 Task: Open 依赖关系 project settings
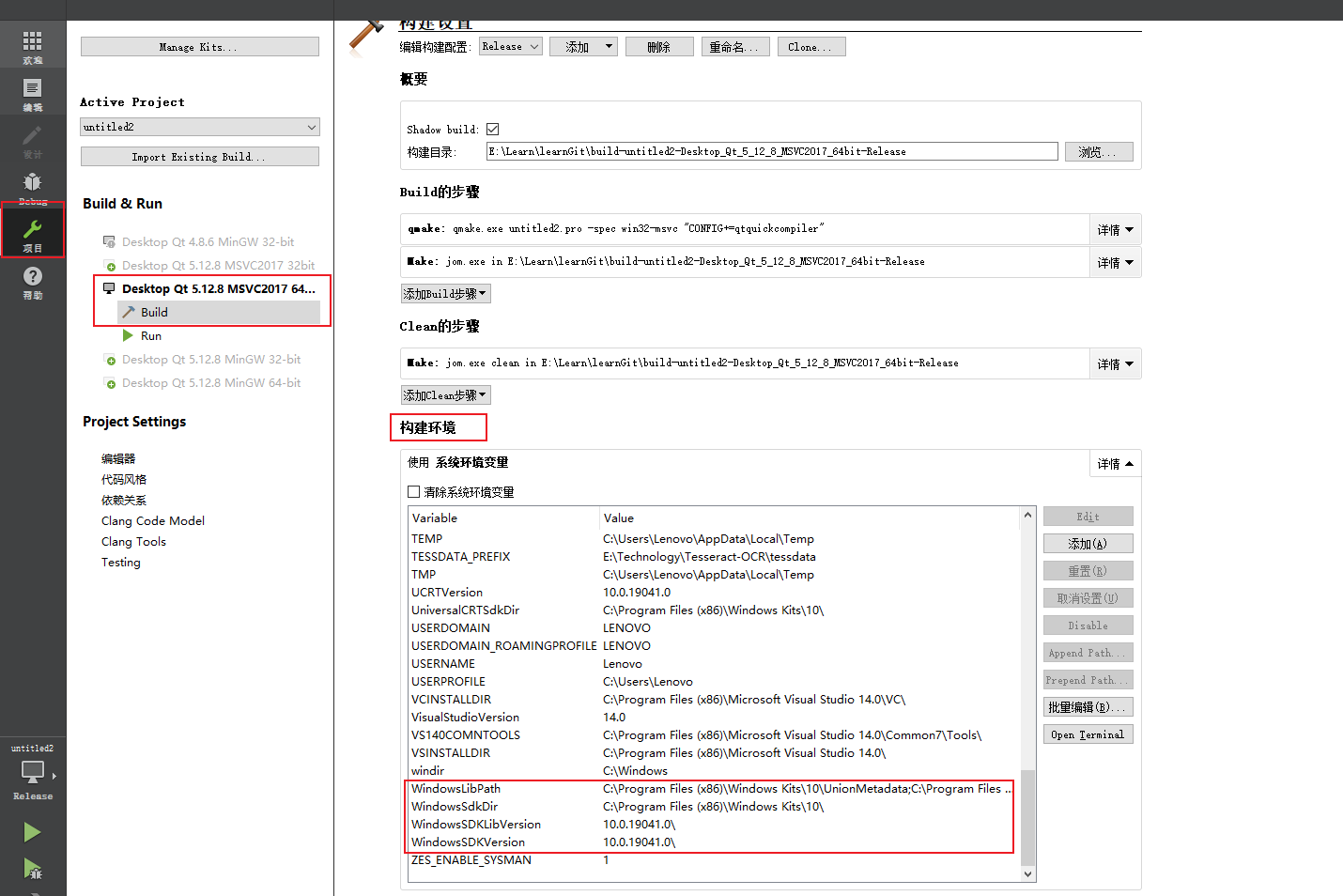pyautogui.click(x=124, y=501)
